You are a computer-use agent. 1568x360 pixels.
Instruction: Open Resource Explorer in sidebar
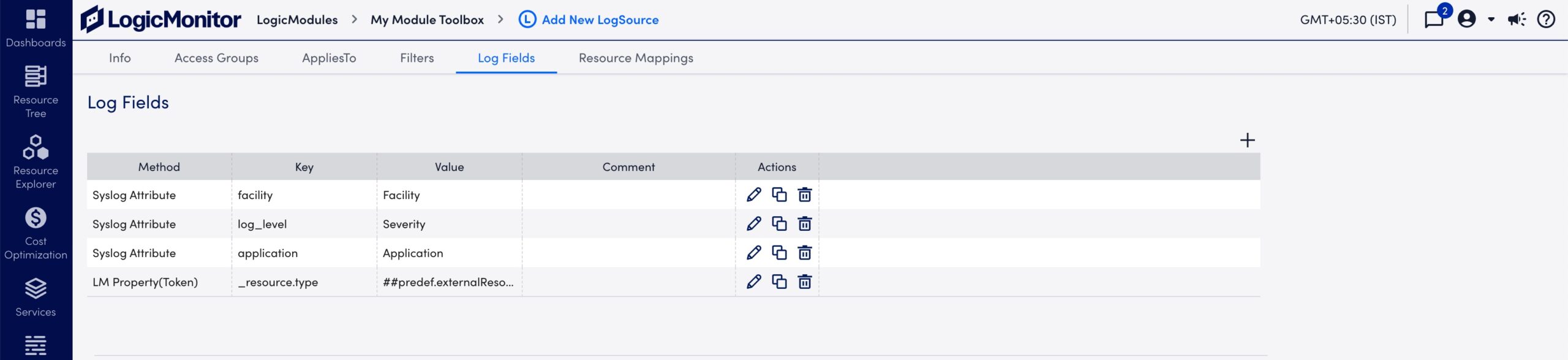pyautogui.click(x=36, y=162)
